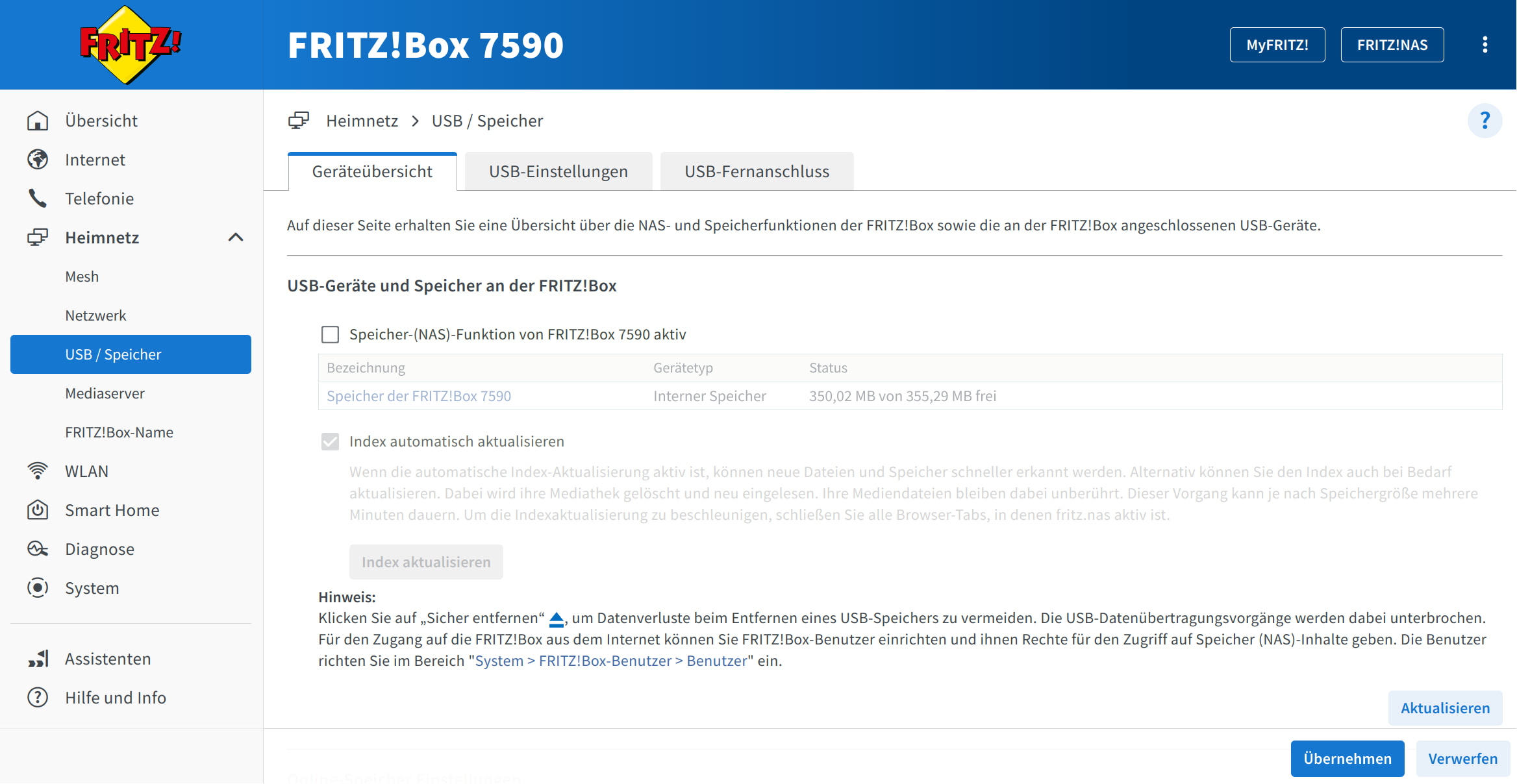Viewport: 1517px width, 784px height.
Task: Click the Telefonie phone icon
Action: click(x=38, y=199)
